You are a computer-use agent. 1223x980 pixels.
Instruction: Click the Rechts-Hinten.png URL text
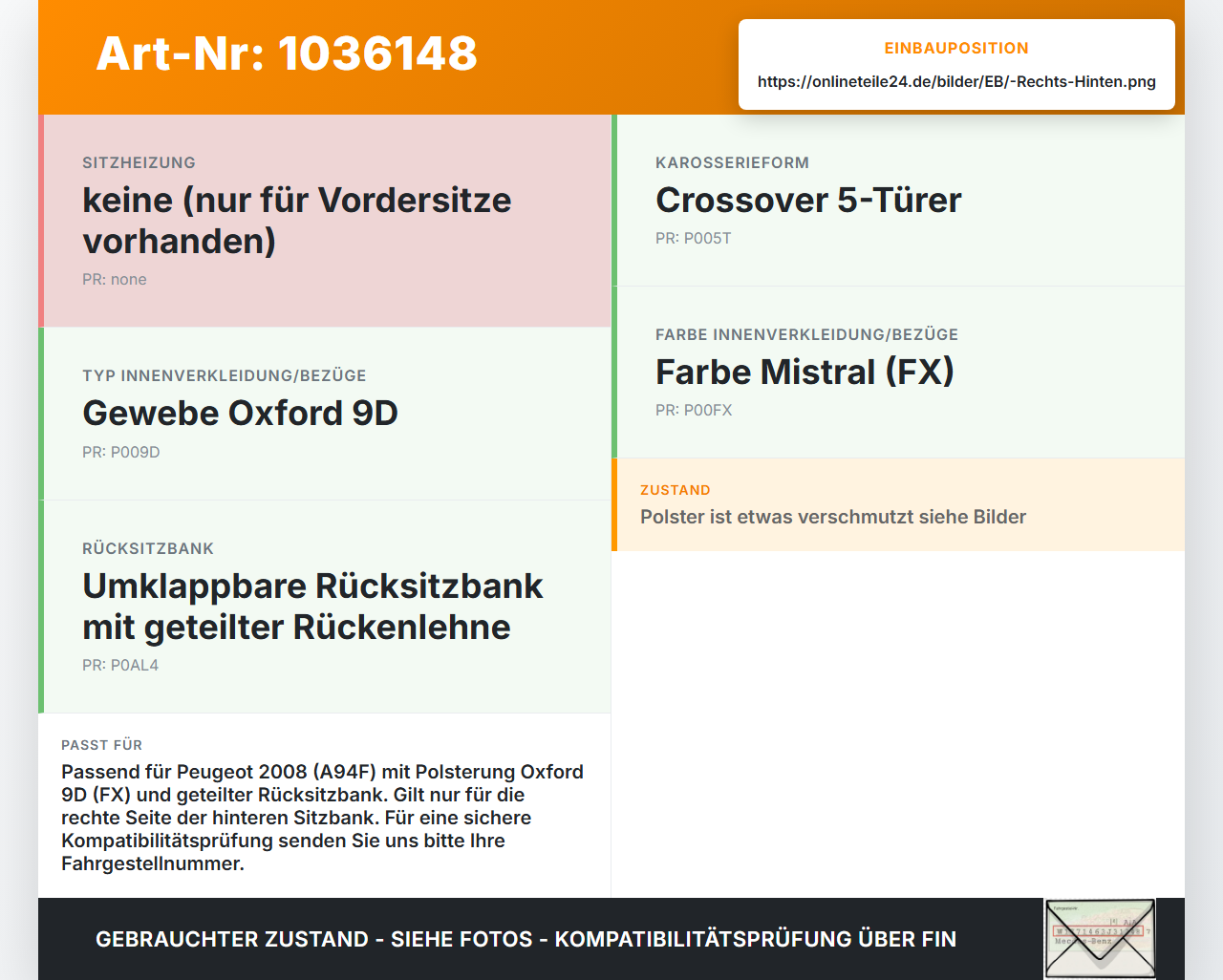click(956, 82)
